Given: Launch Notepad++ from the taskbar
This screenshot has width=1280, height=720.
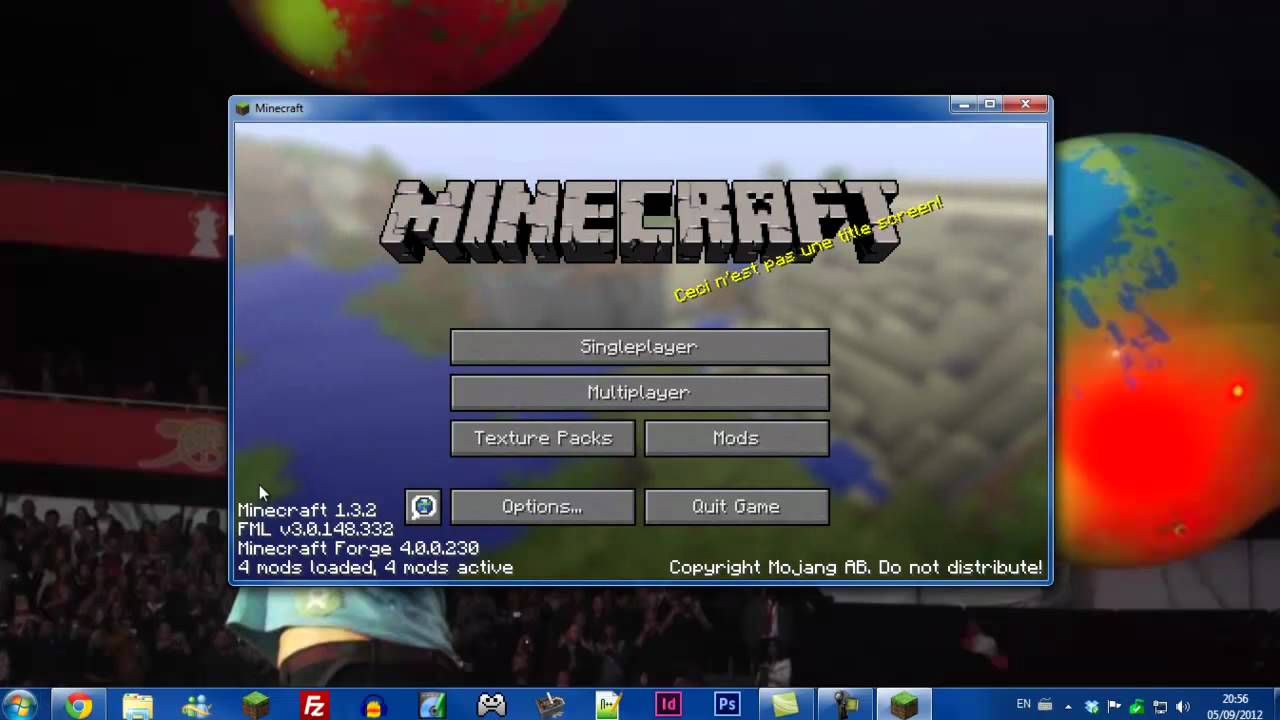Looking at the screenshot, I should coord(609,706).
